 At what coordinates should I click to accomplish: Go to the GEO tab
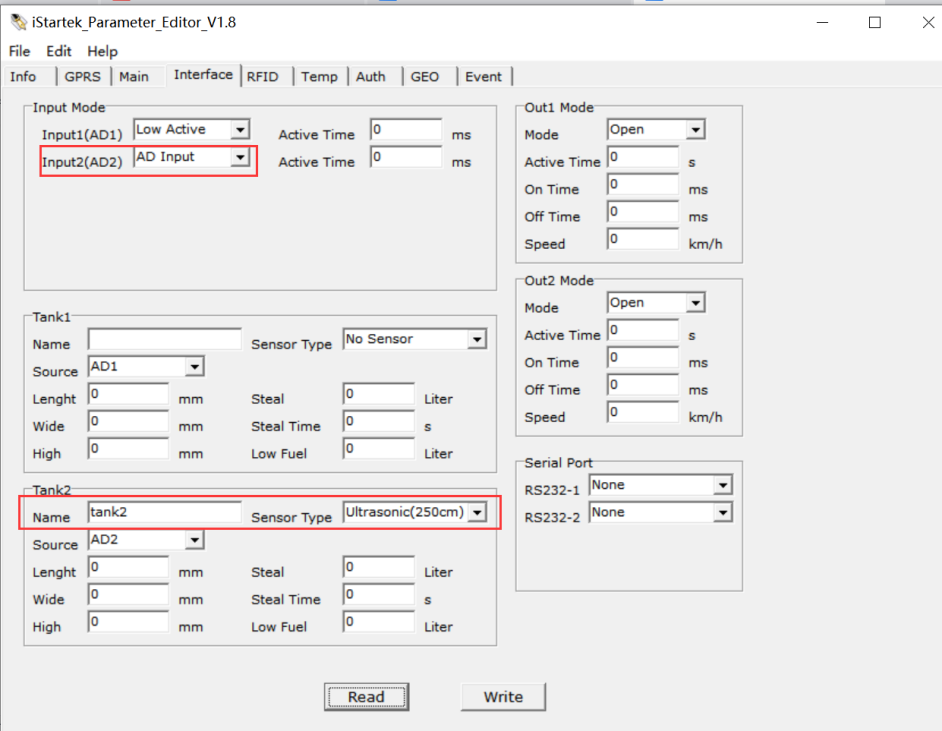point(425,77)
